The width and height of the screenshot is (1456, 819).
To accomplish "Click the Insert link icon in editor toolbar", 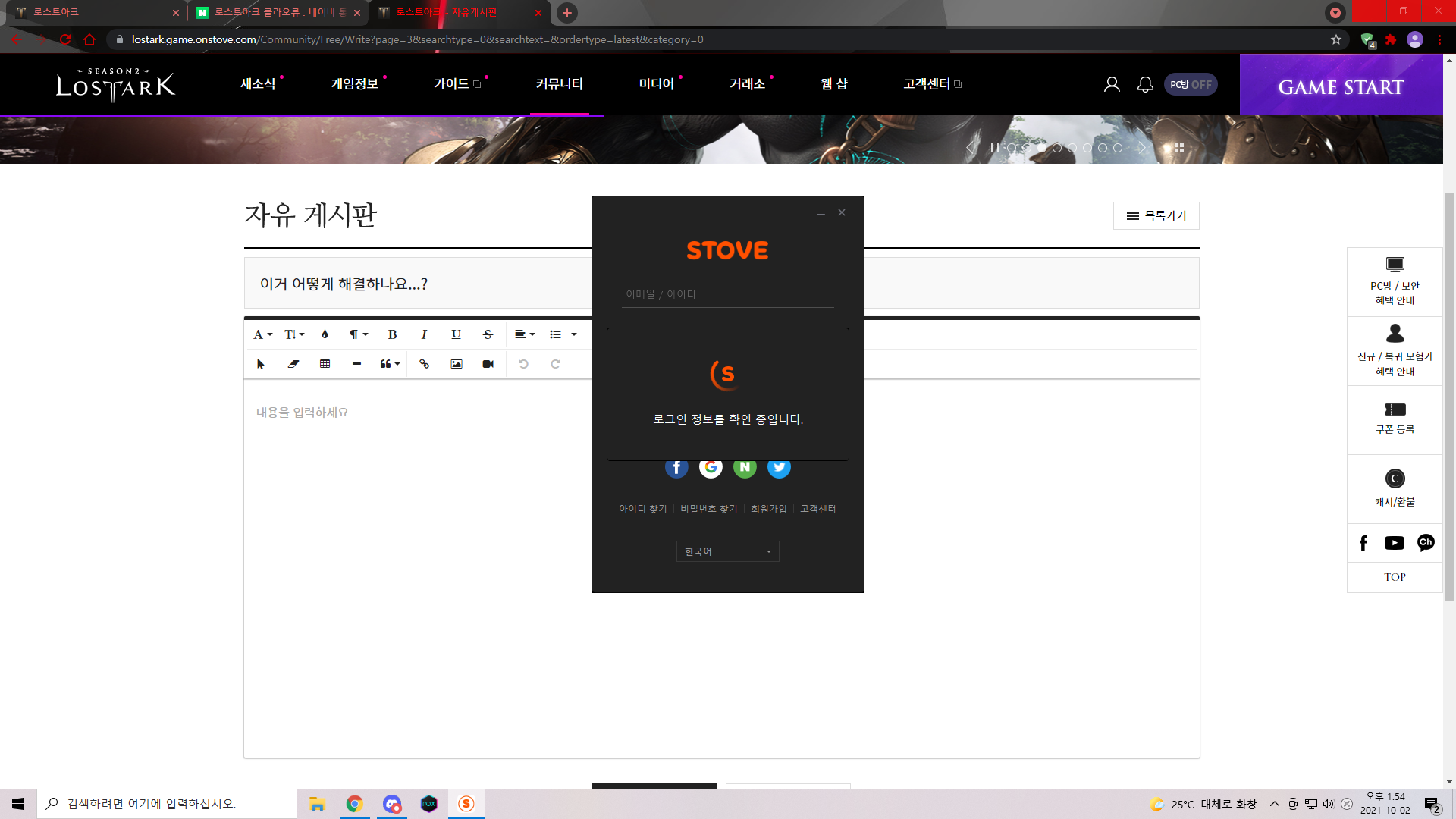I will click(424, 364).
